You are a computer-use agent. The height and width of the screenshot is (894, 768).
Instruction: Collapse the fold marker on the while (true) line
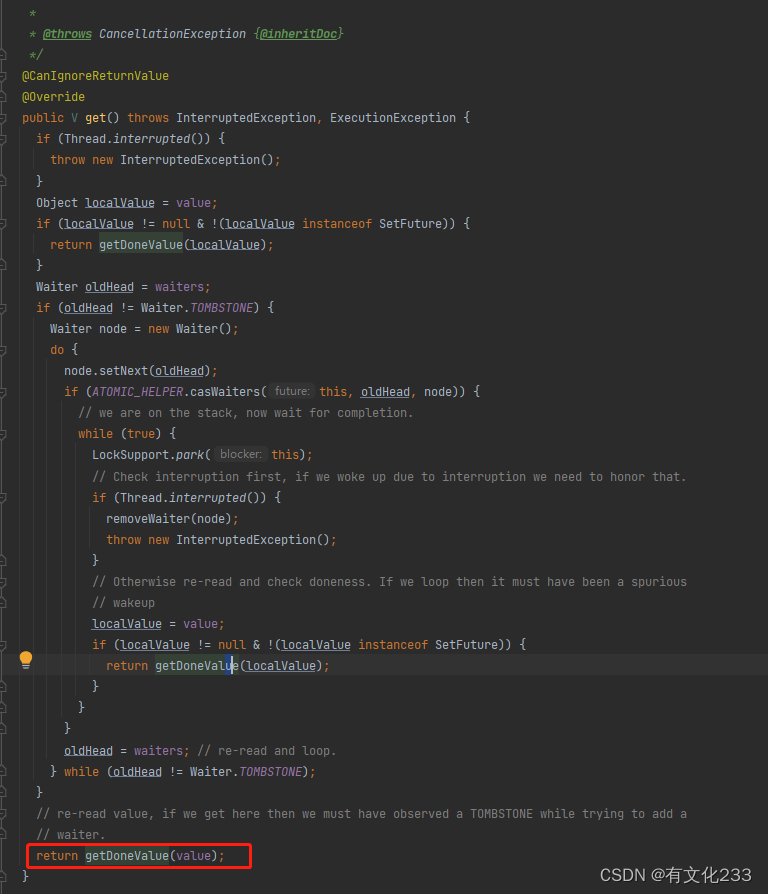(x=3, y=434)
